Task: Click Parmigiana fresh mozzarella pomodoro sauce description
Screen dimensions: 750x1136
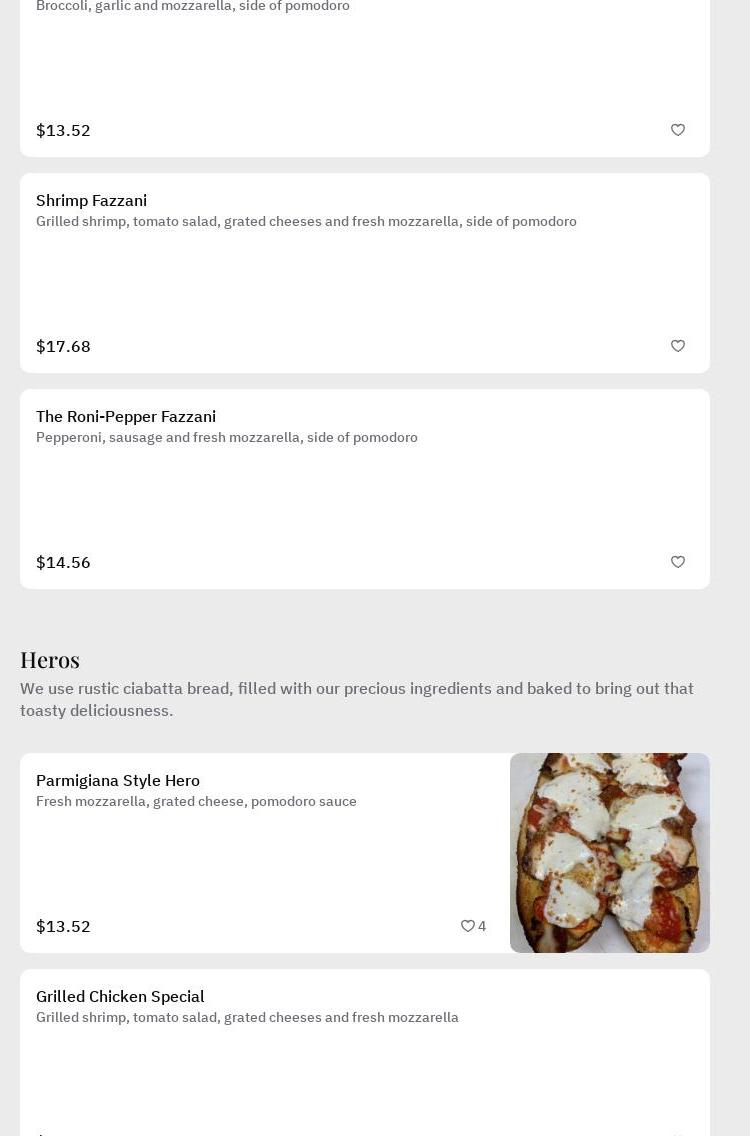Action: coord(196,801)
